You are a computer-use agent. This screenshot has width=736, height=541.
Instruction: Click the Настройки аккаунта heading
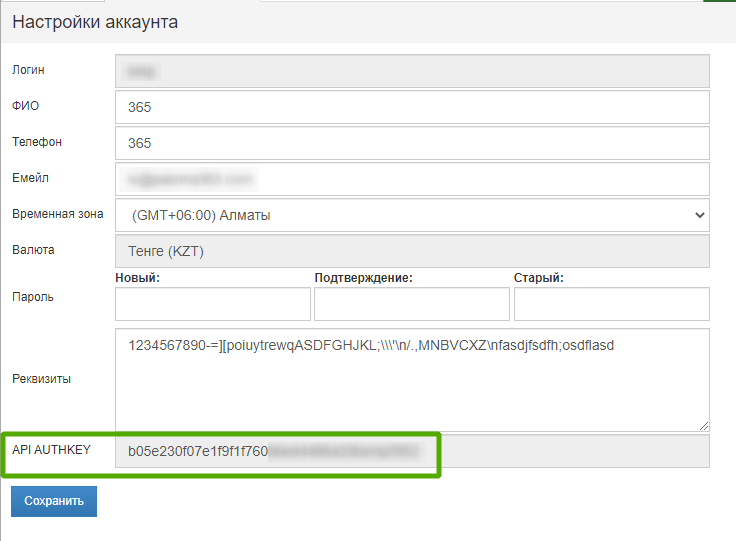tap(95, 22)
